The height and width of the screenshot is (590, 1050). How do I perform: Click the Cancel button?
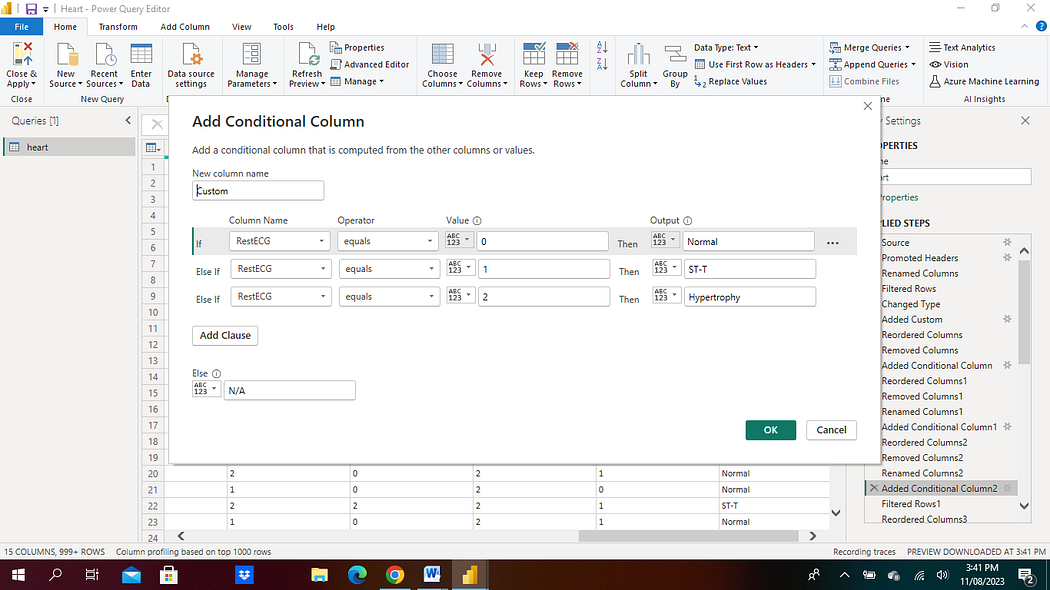(831, 430)
